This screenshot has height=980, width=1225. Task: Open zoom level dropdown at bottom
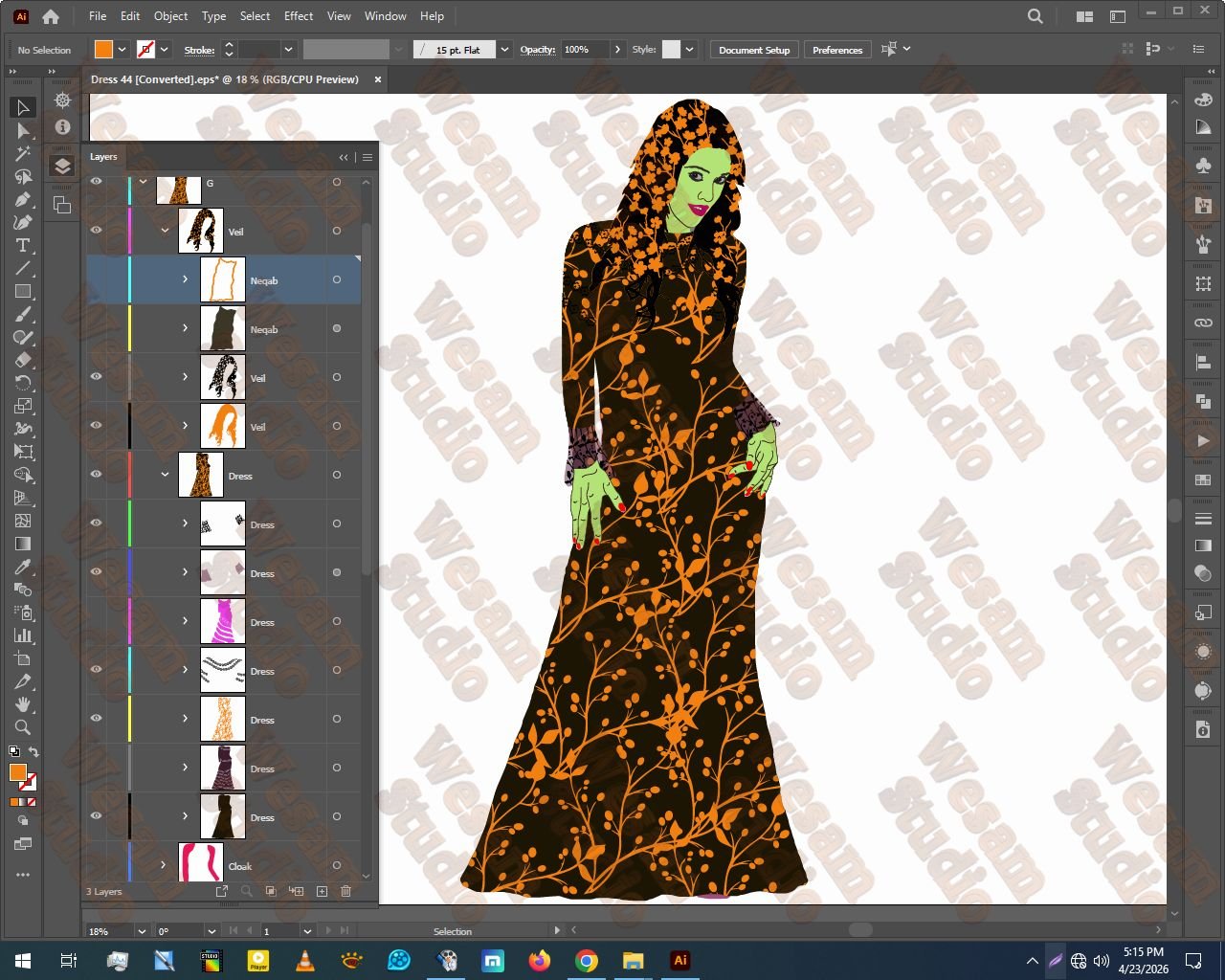point(142,930)
